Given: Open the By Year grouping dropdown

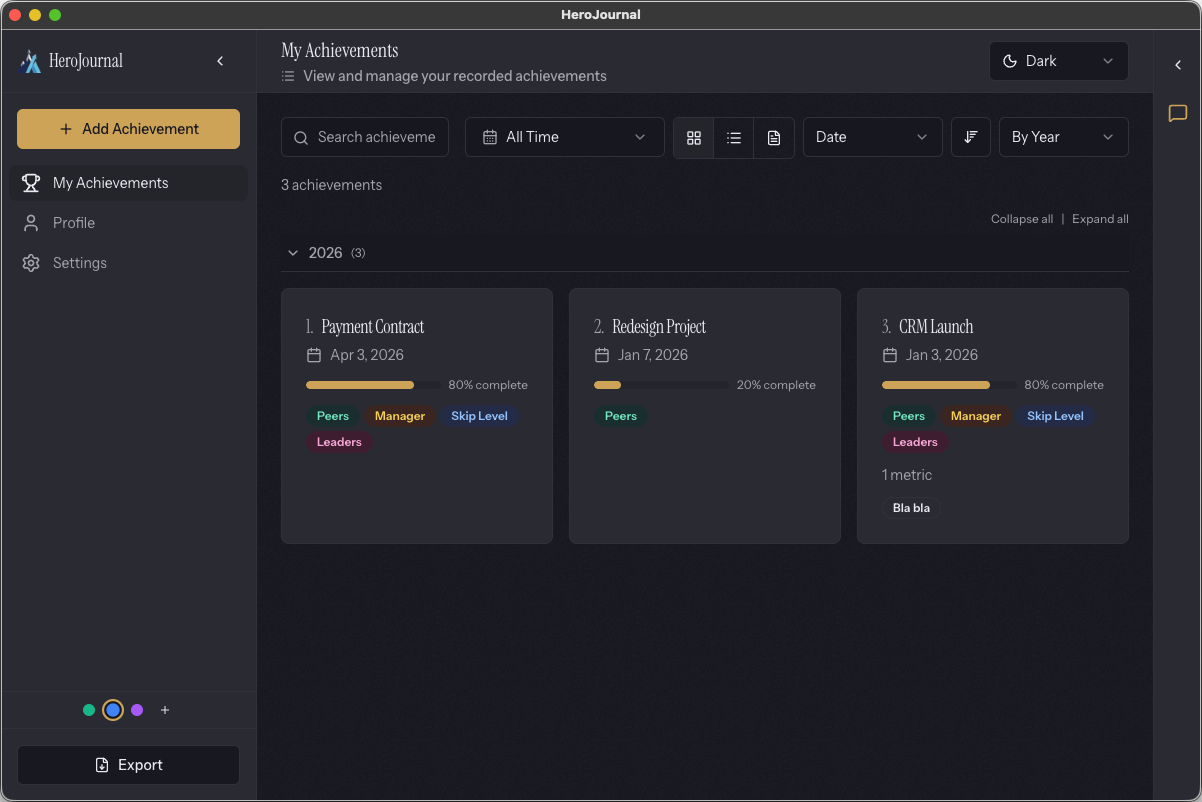Looking at the screenshot, I should [1063, 137].
